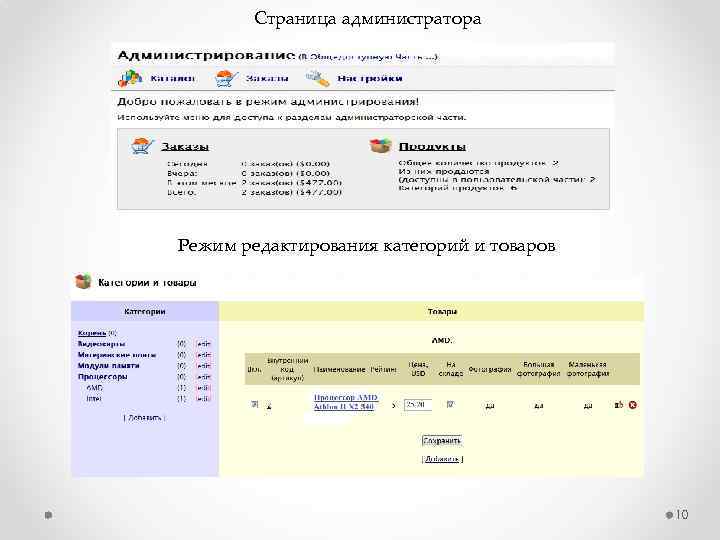Click the icon next to Категории и товары
This screenshot has width=720, height=540.
pos(83,281)
